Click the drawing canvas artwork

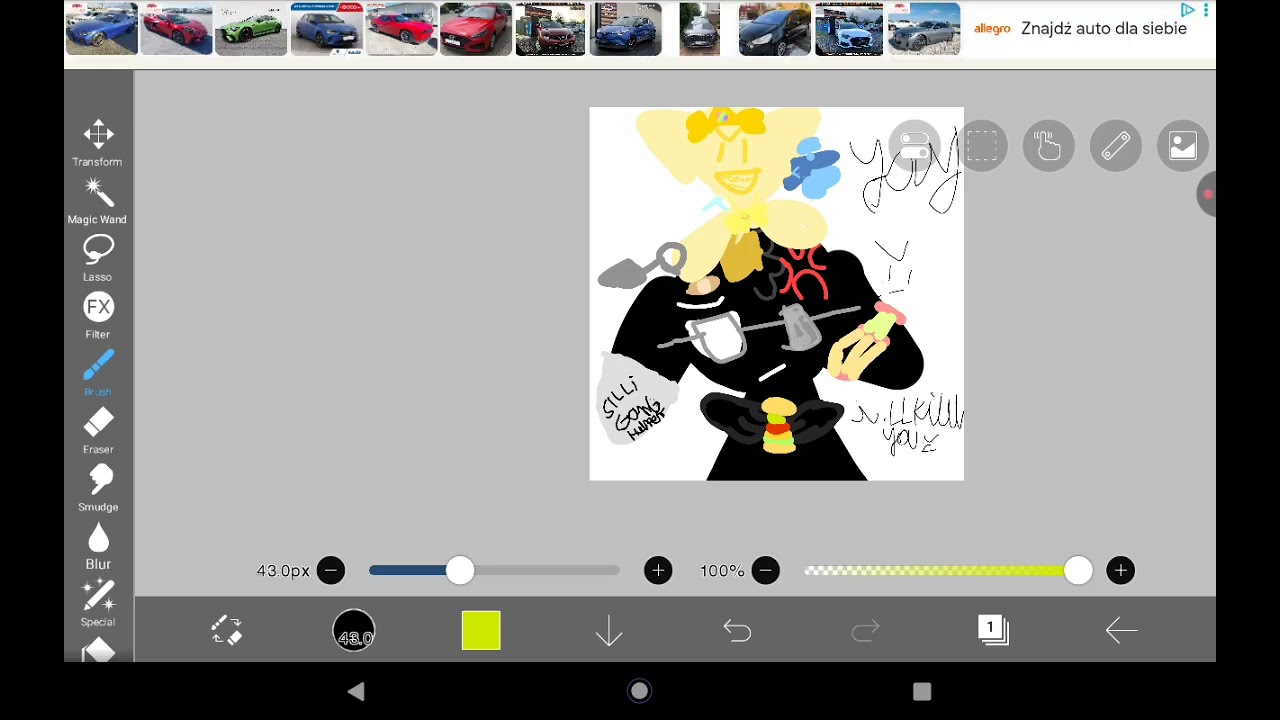(777, 294)
